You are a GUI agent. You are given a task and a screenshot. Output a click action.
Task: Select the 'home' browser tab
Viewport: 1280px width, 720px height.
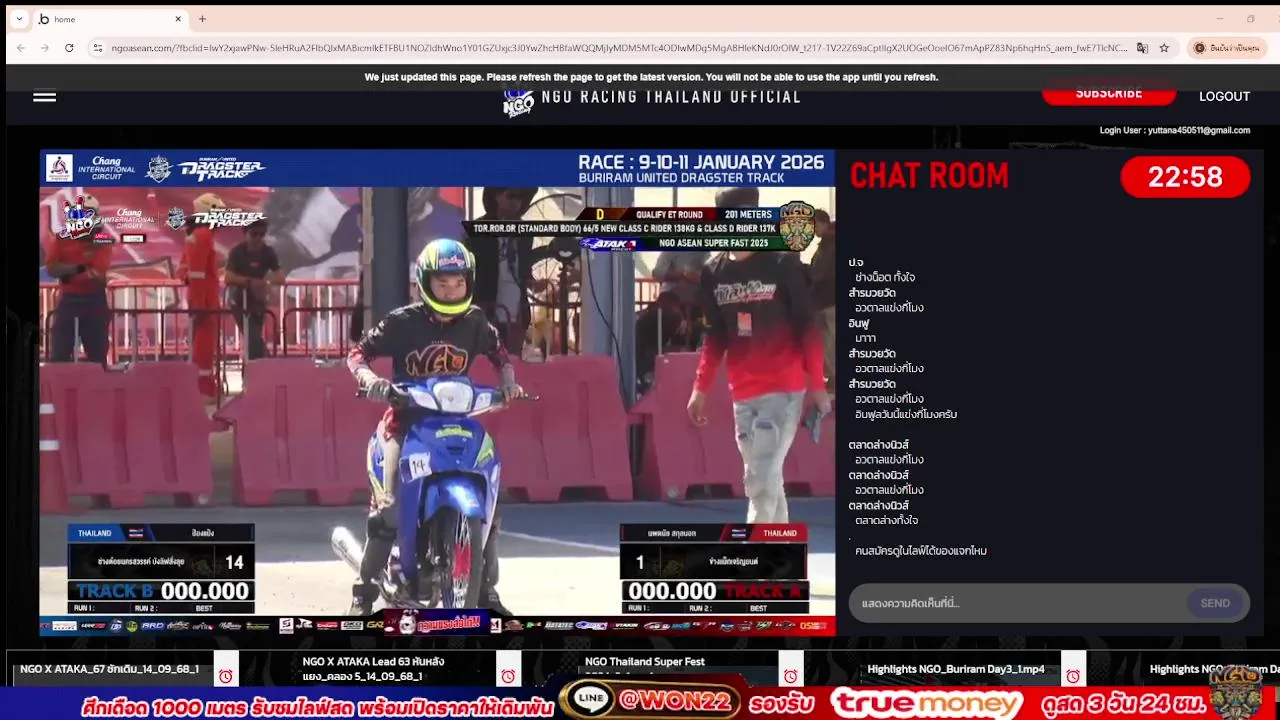[x=110, y=19]
